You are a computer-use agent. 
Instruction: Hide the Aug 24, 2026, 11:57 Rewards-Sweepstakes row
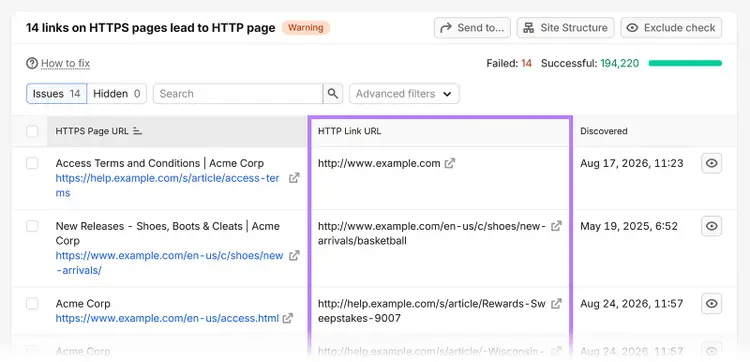712,304
